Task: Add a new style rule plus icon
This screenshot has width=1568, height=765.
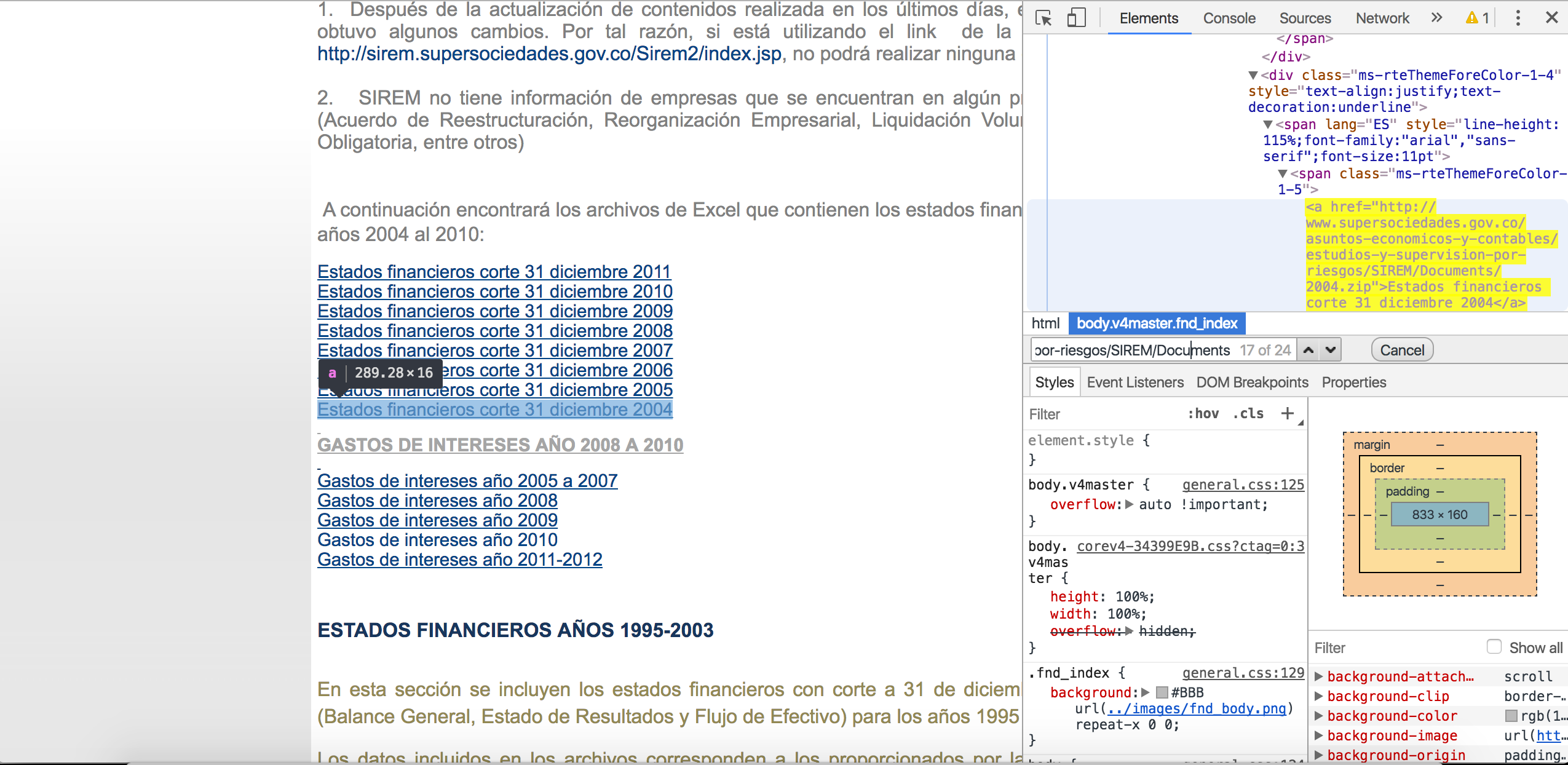Action: 1287,413
